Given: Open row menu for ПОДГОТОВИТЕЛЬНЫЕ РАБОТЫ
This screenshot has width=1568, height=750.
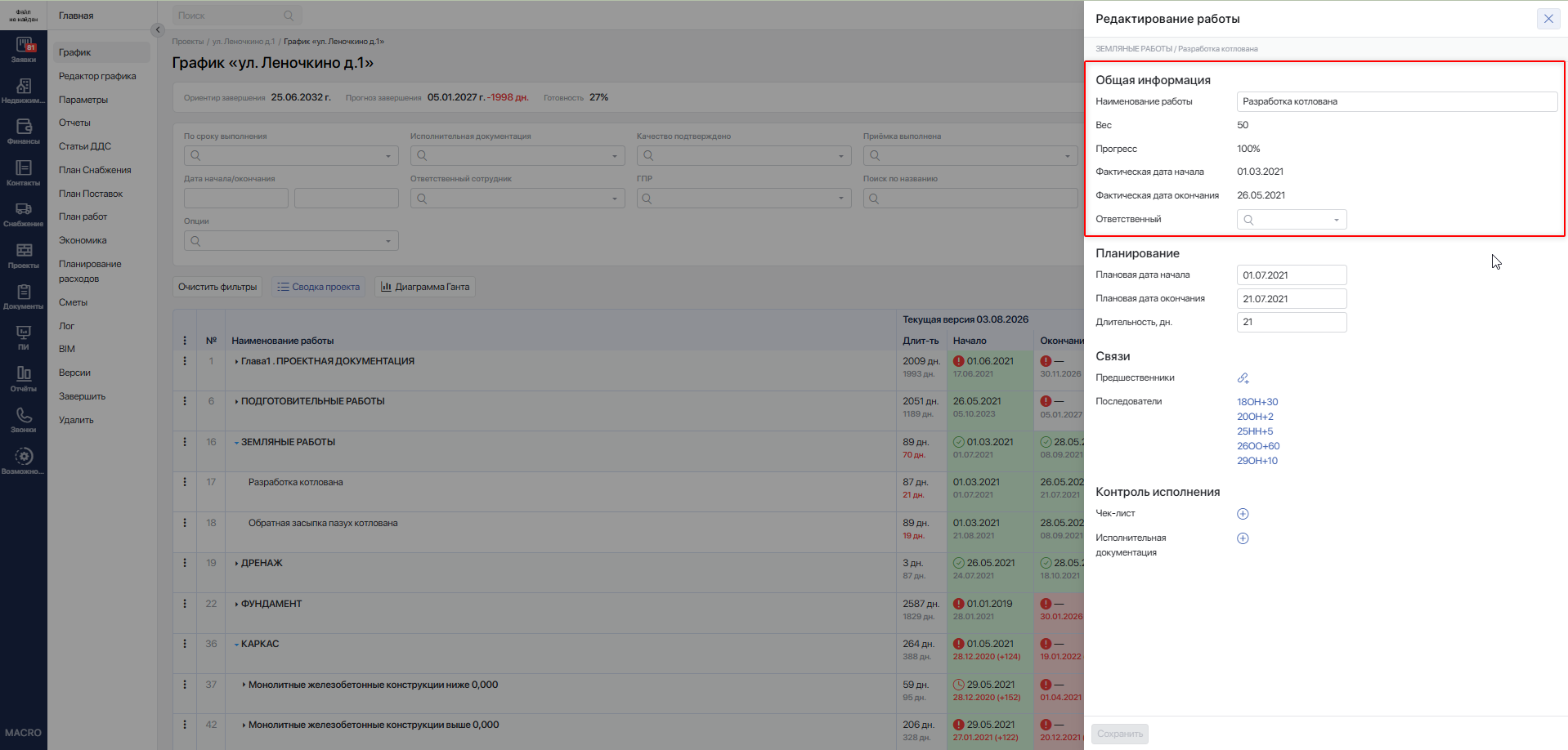Looking at the screenshot, I should coord(185,401).
